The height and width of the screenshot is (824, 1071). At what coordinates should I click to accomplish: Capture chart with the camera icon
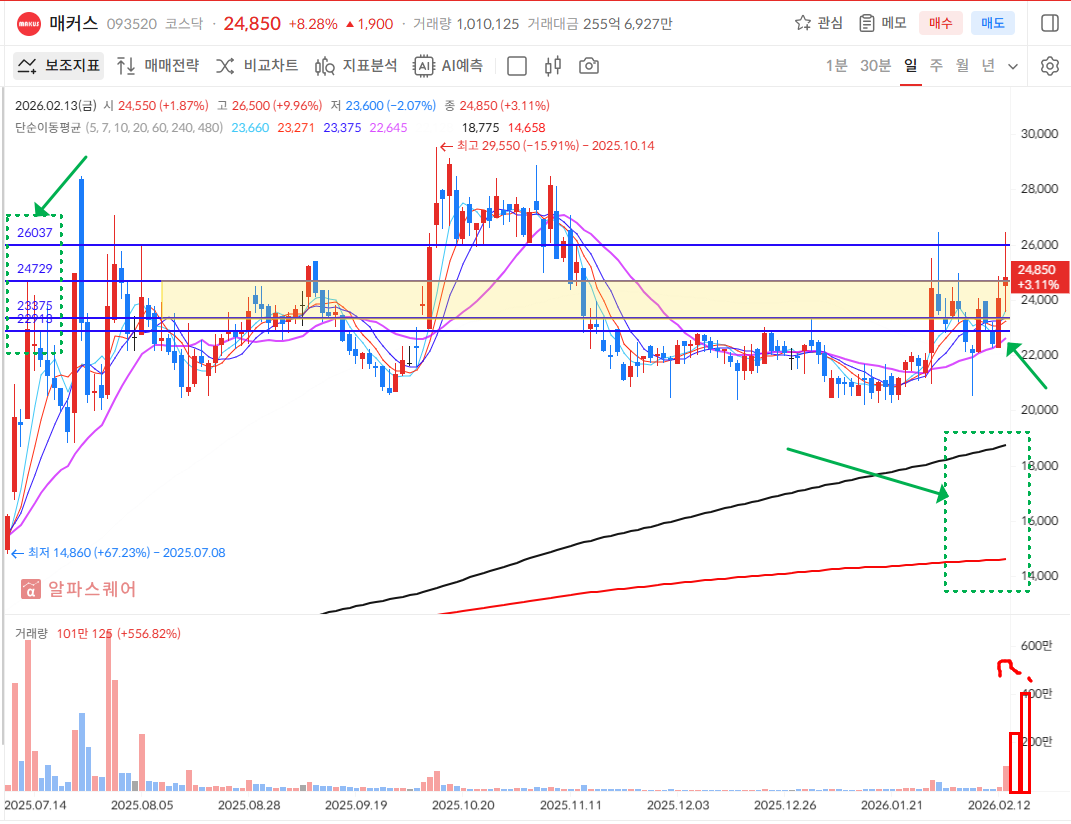pos(589,66)
